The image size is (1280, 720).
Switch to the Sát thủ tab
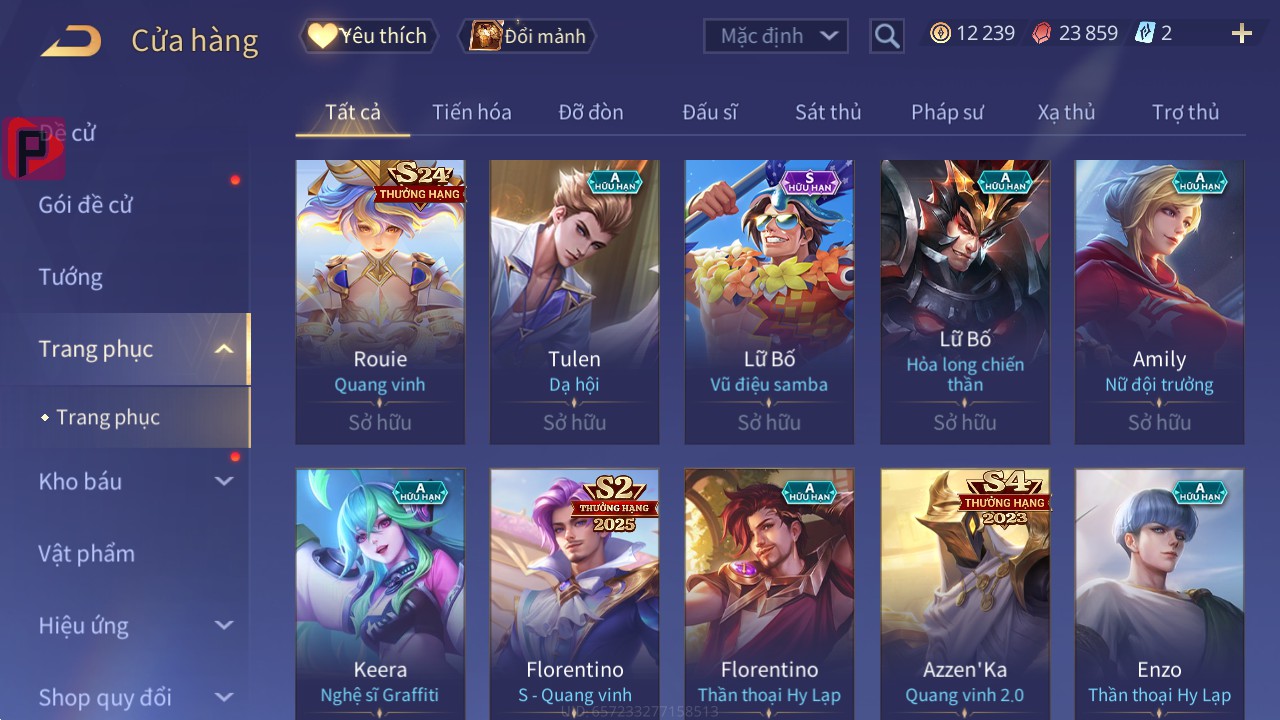point(828,112)
